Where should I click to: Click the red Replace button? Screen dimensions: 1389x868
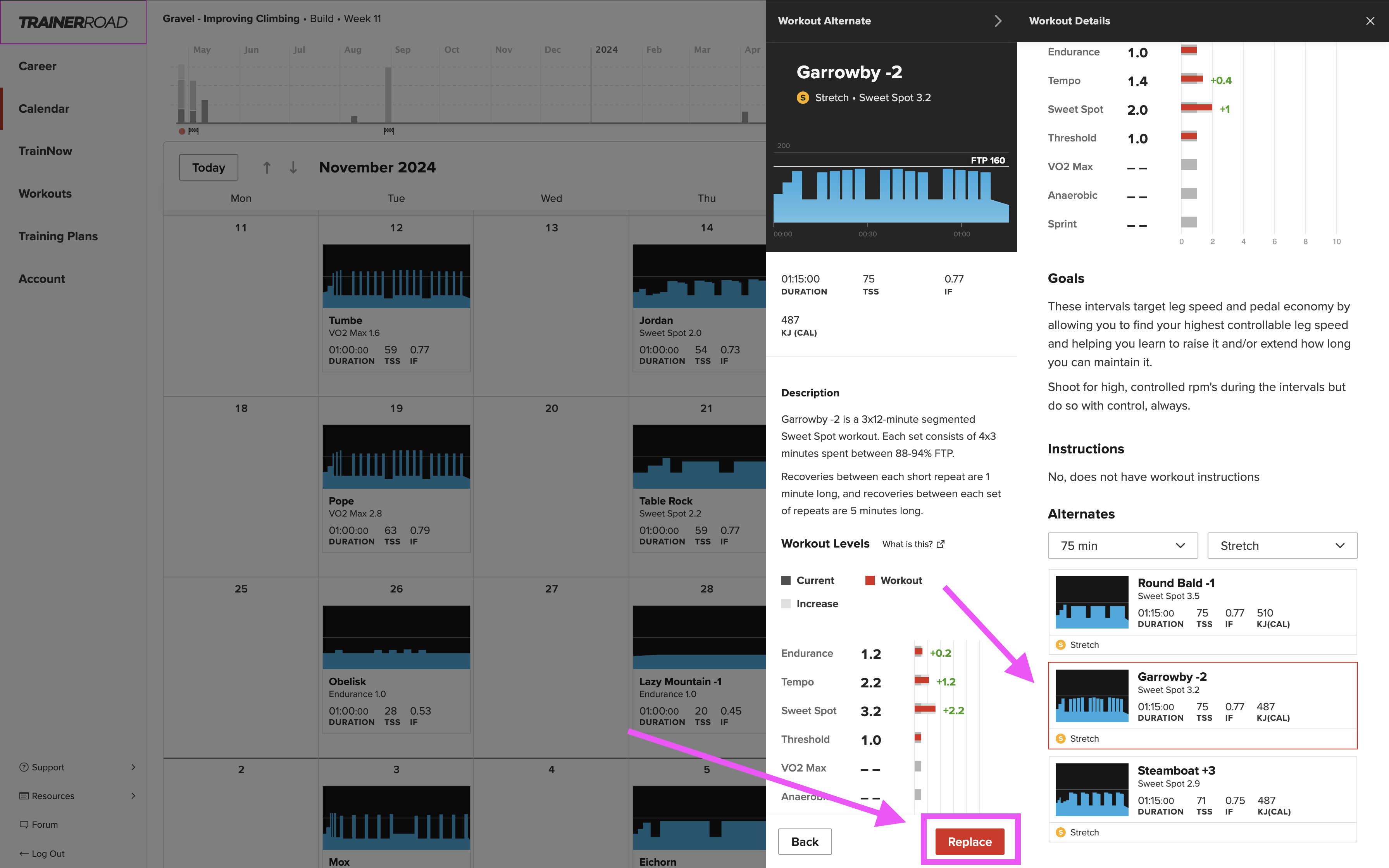[x=970, y=842]
